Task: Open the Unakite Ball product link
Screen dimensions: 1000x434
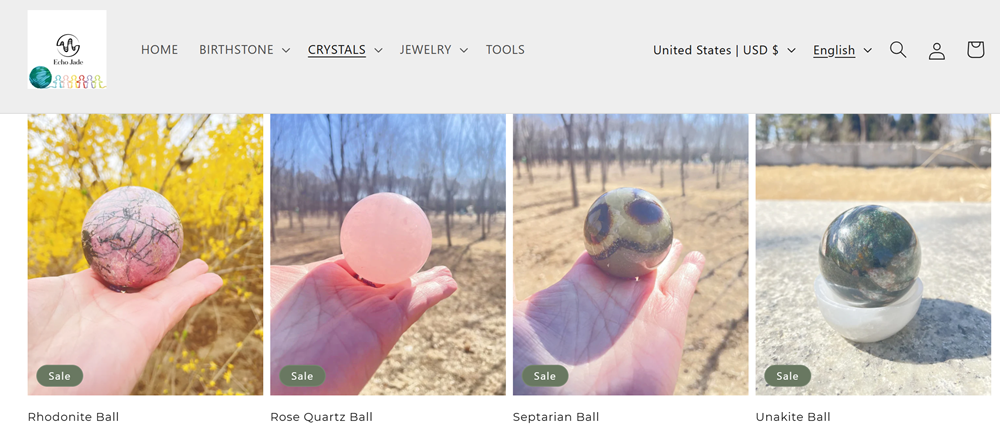Action: 793,417
